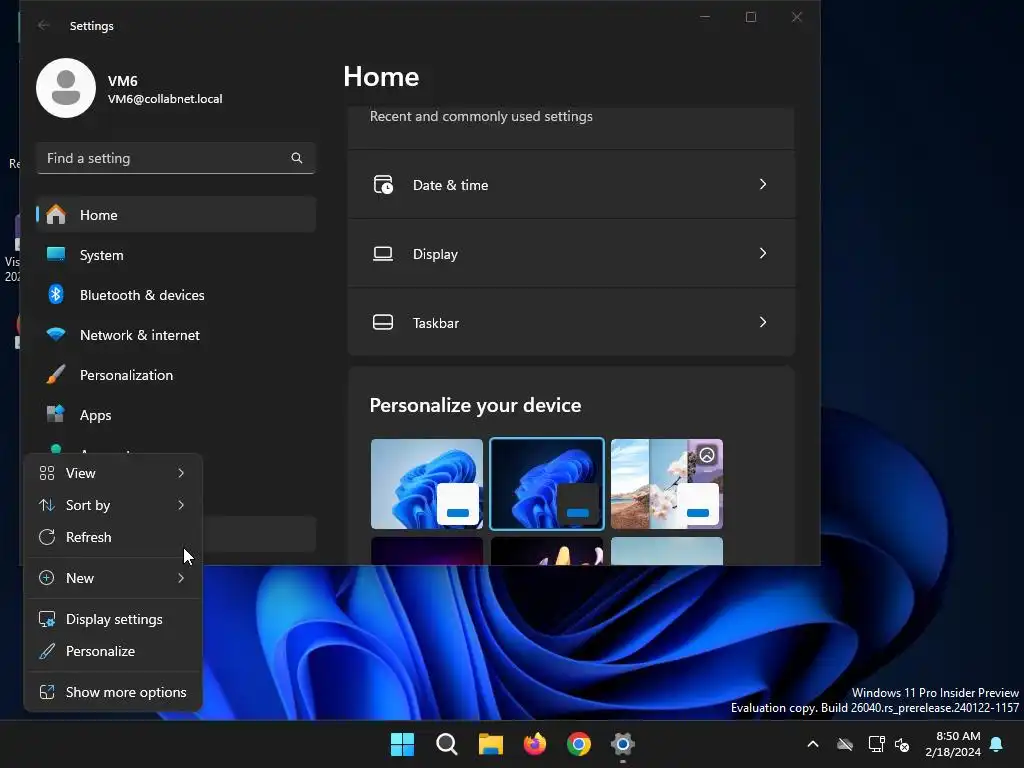Expand the View submenu arrow
Screen dimensions: 1024x768
pyautogui.click(x=181, y=473)
